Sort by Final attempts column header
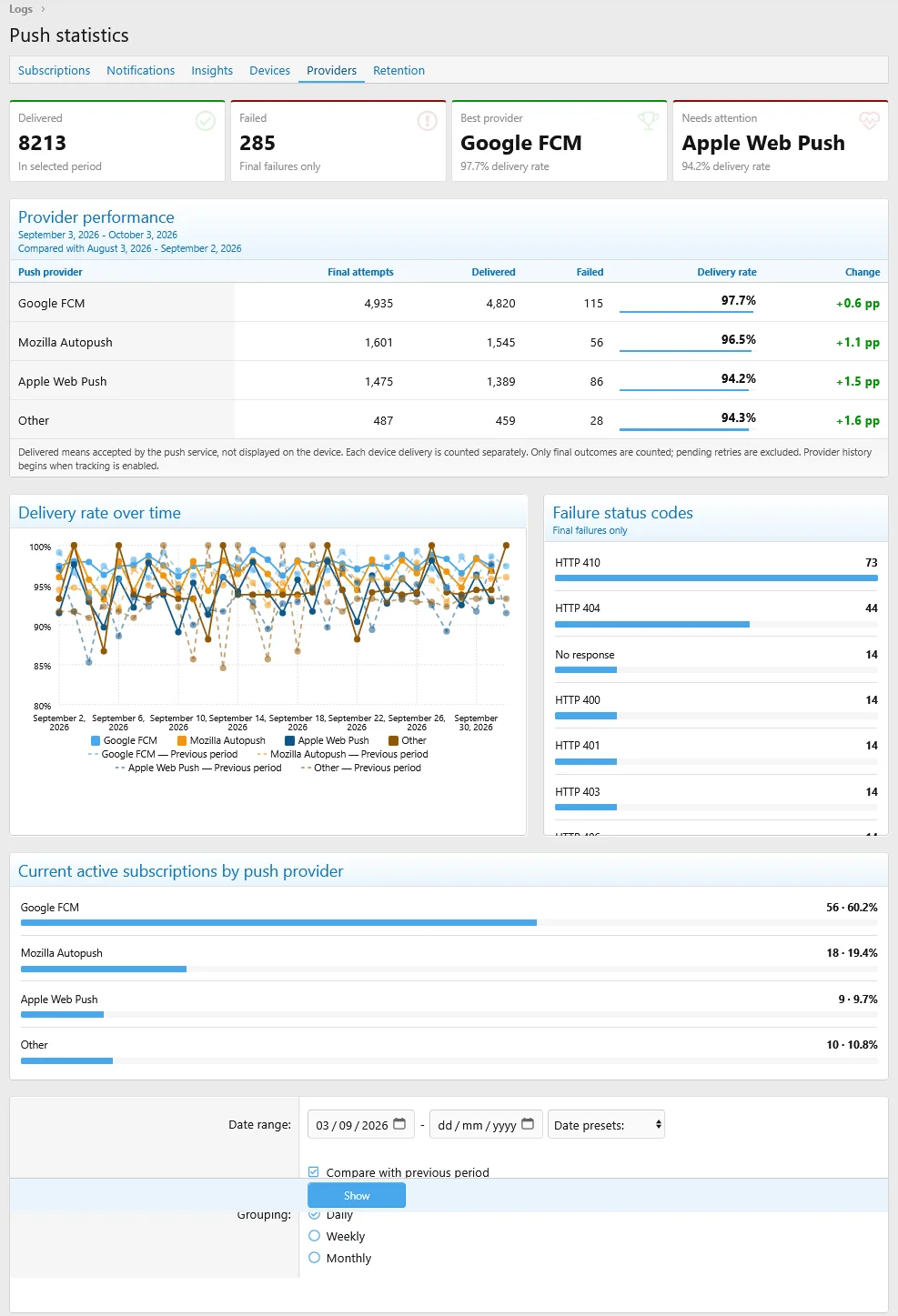This screenshot has width=898, height=1316. pos(360,272)
